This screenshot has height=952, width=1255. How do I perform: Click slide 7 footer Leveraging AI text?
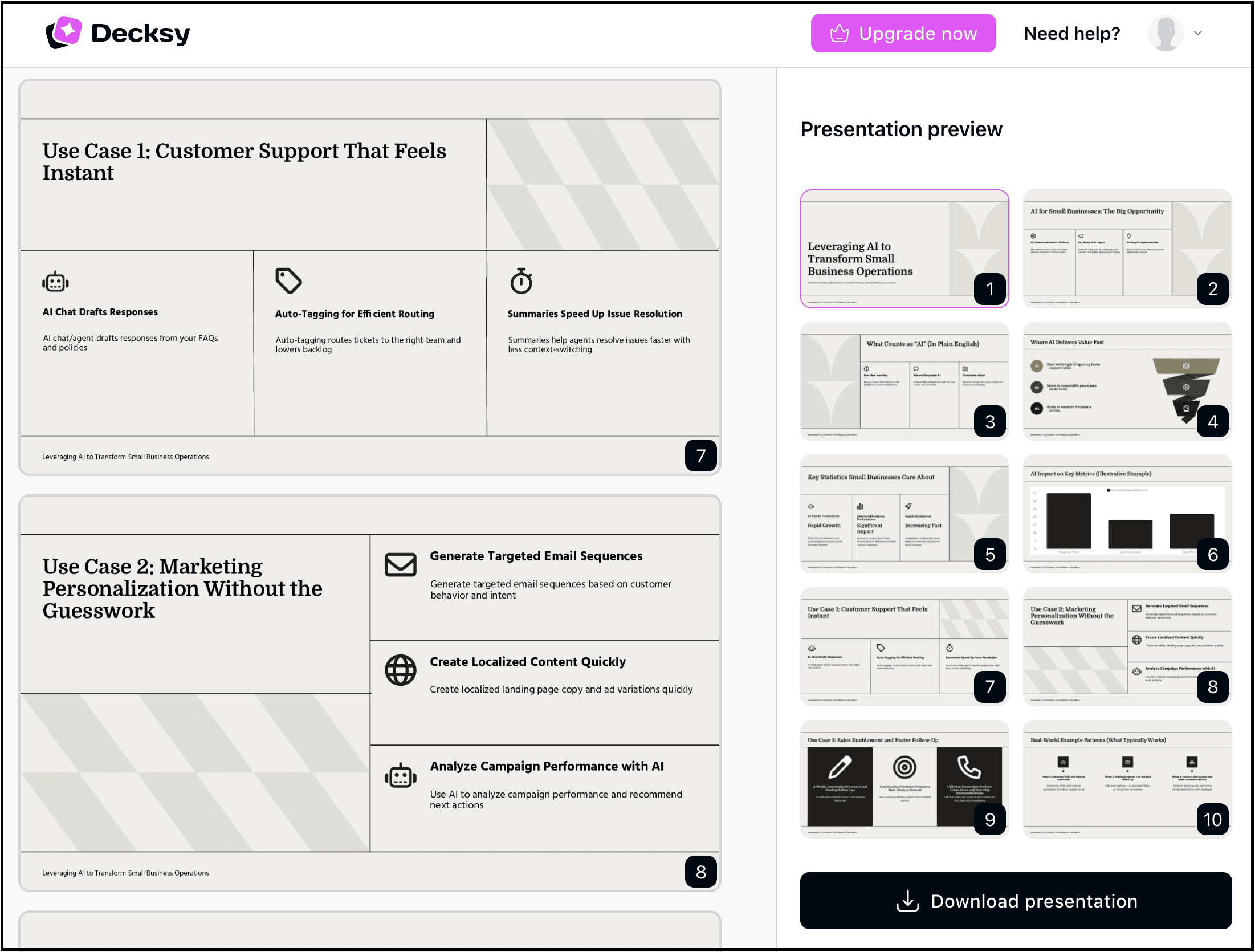click(125, 457)
